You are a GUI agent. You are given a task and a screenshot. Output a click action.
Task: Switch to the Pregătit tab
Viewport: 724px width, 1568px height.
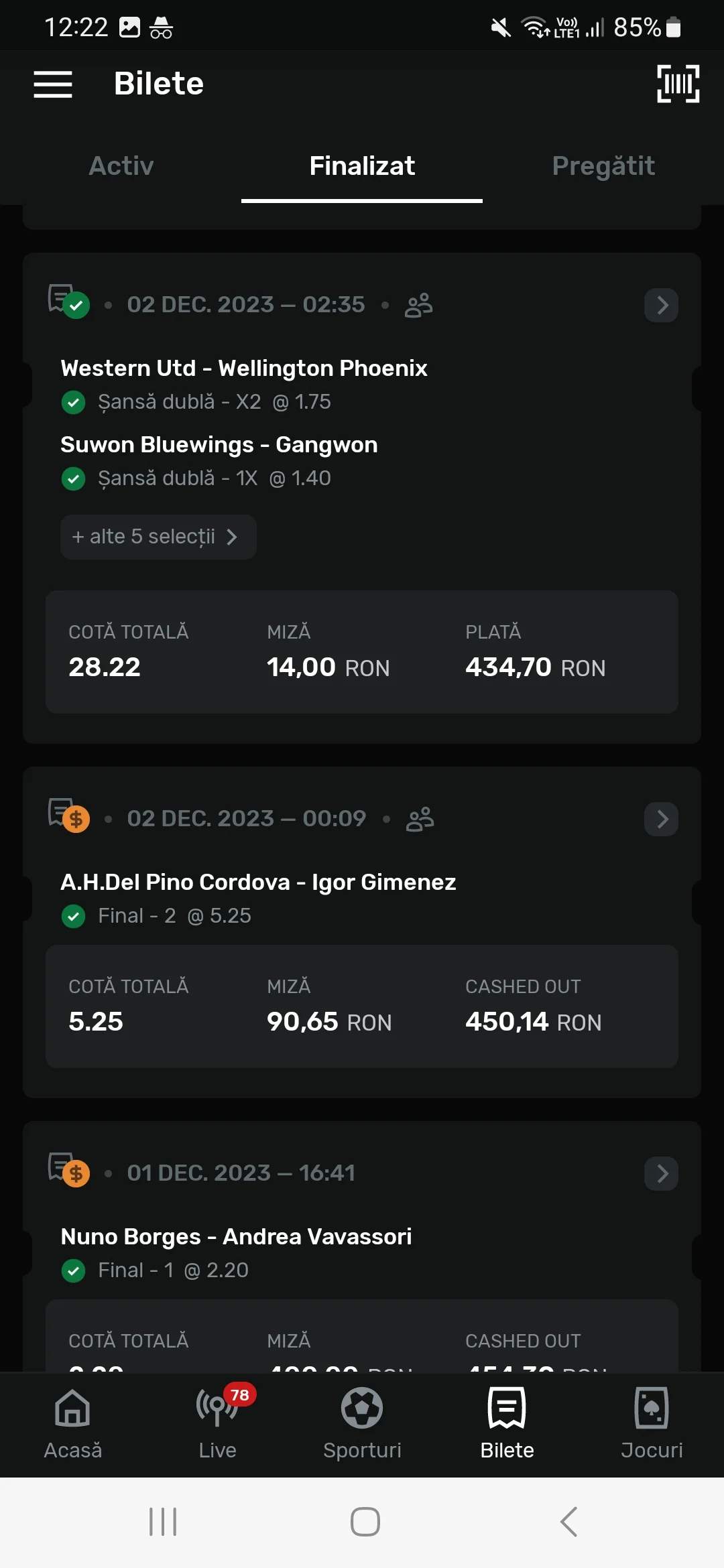pos(603,166)
